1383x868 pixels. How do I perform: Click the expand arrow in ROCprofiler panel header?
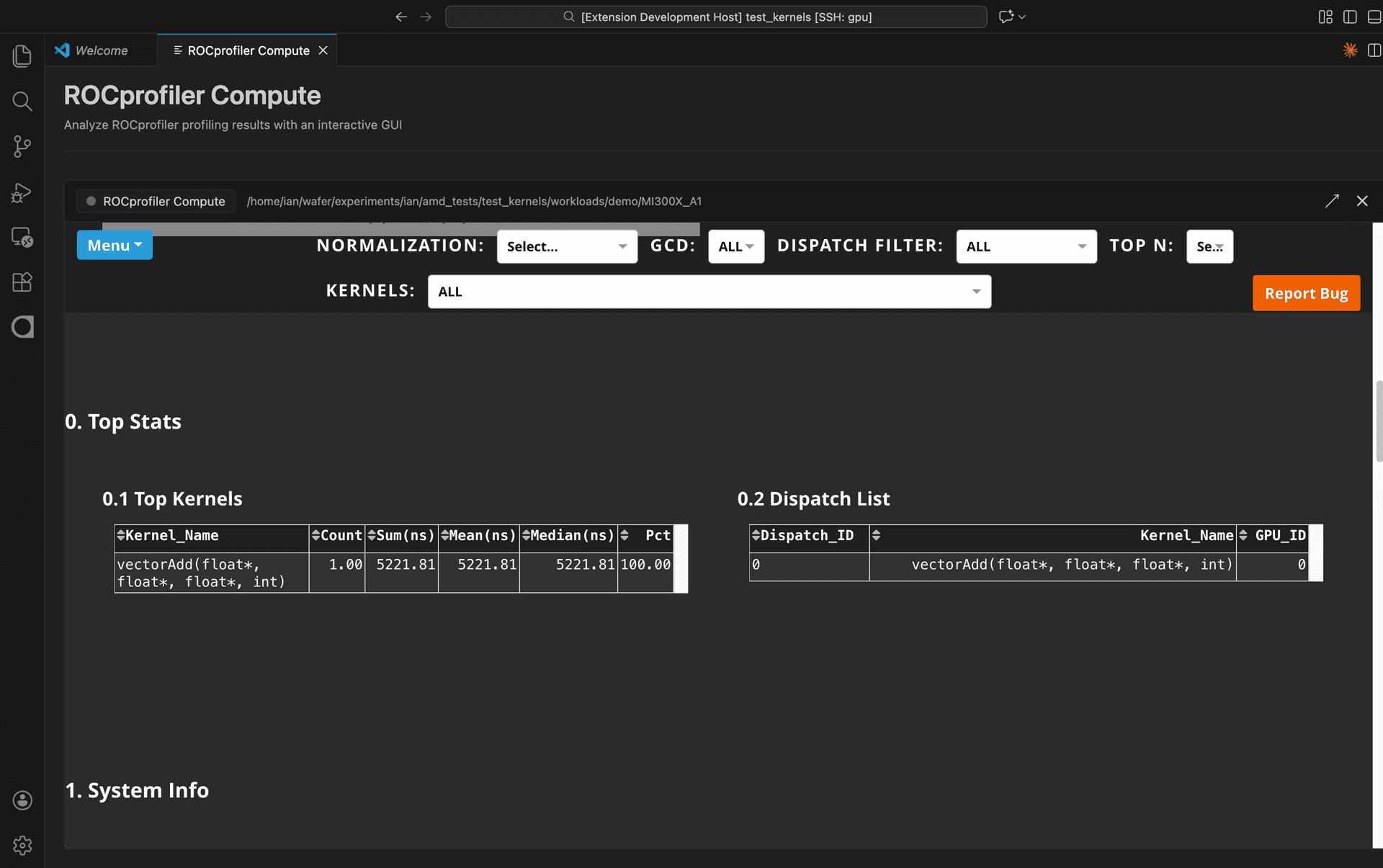point(1331,201)
